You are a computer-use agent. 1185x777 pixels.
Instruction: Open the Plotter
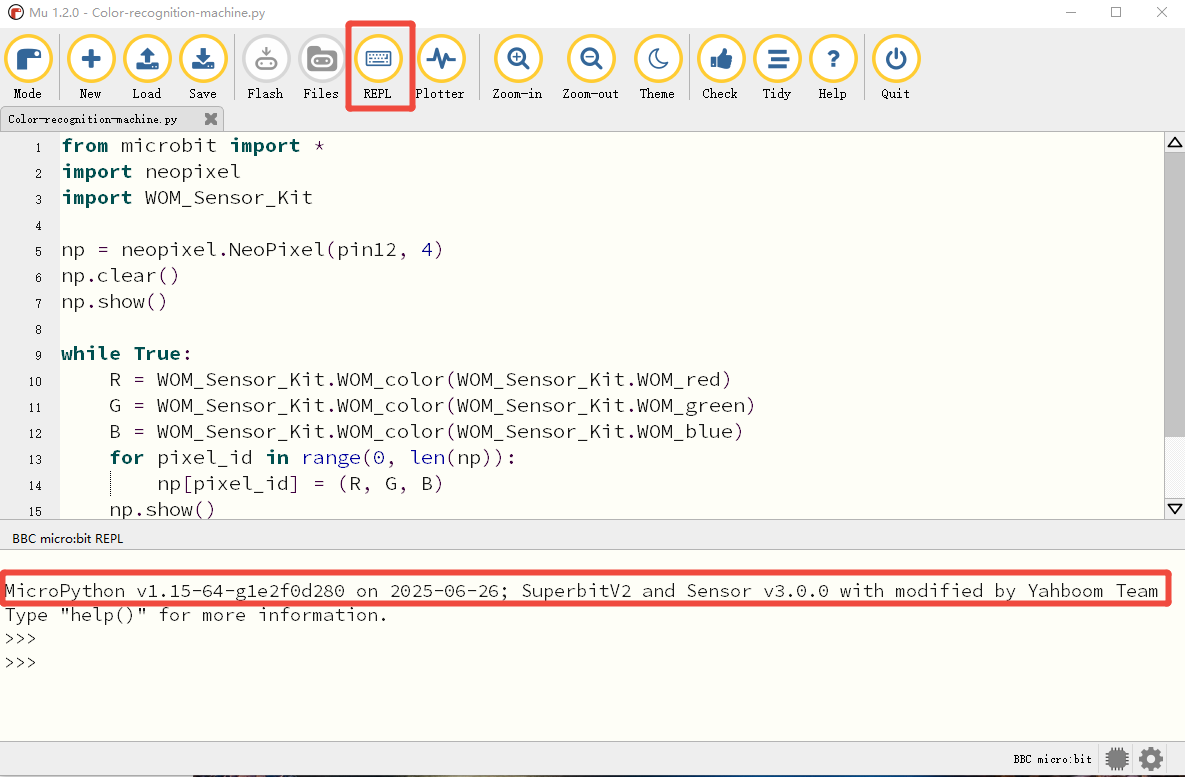point(440,67)
